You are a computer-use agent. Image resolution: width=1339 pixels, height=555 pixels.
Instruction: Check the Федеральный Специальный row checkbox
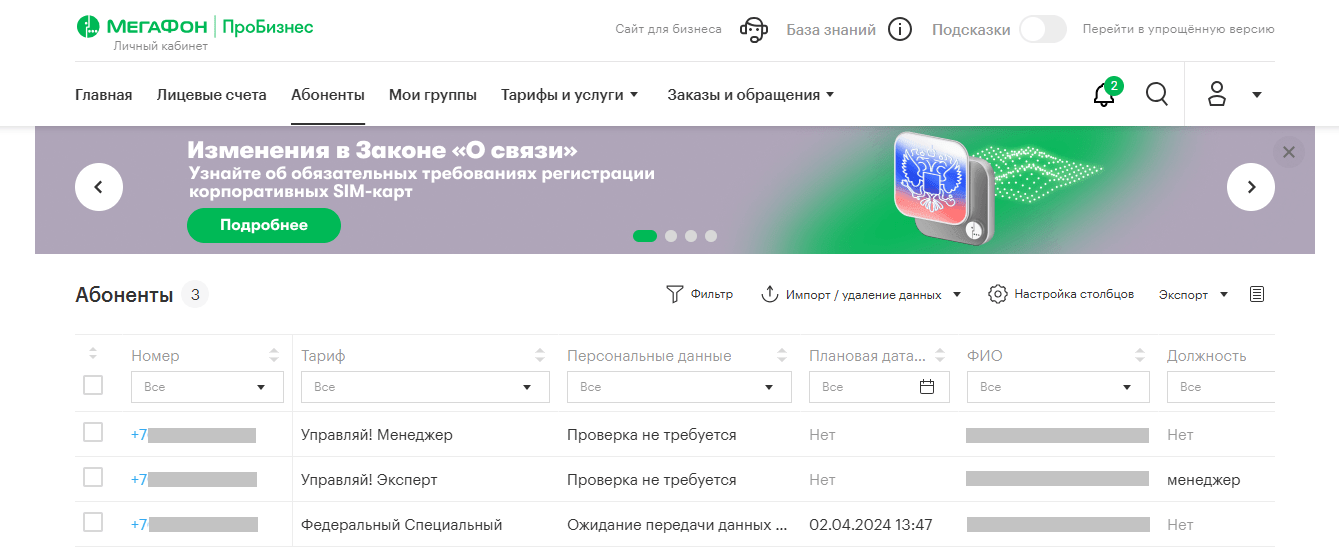[x=93, y=522]
